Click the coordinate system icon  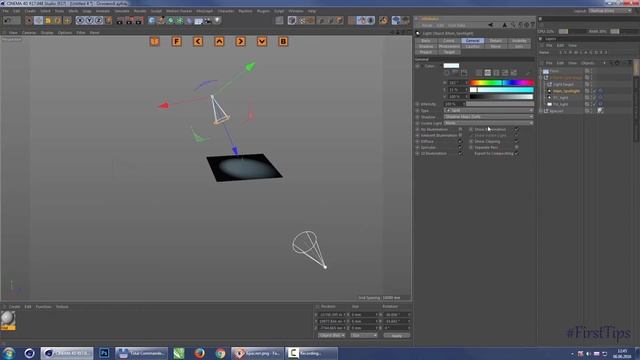(109, 20)
